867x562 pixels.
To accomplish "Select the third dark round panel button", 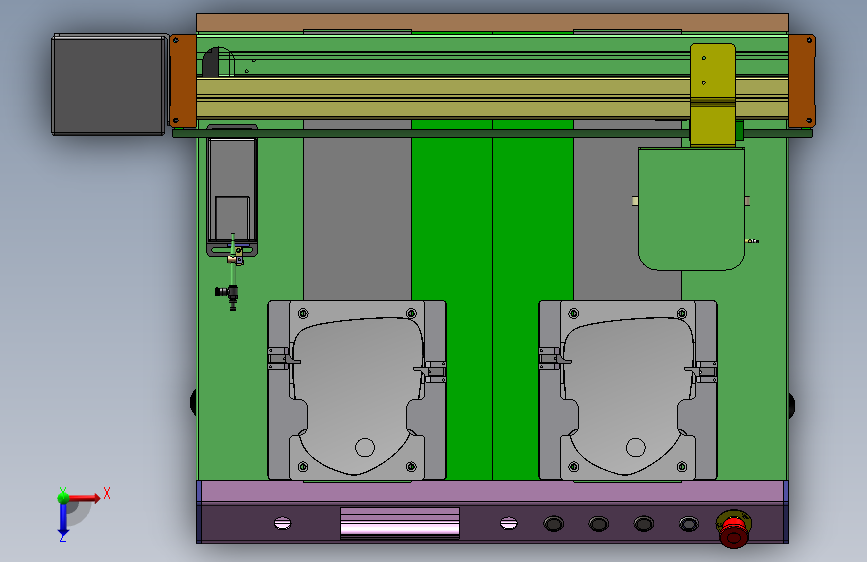I will tap(644, 523).
